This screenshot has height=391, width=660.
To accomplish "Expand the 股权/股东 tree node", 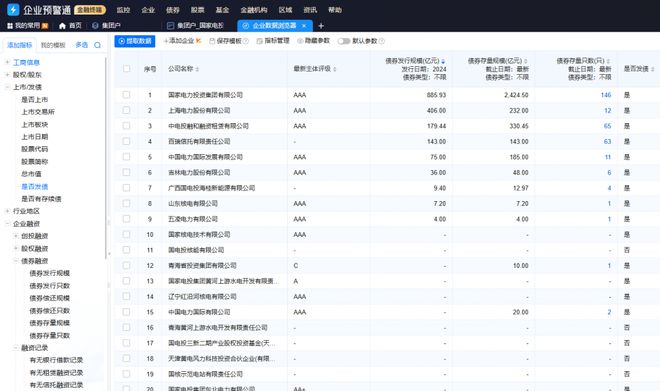I will tap(7, 74).
